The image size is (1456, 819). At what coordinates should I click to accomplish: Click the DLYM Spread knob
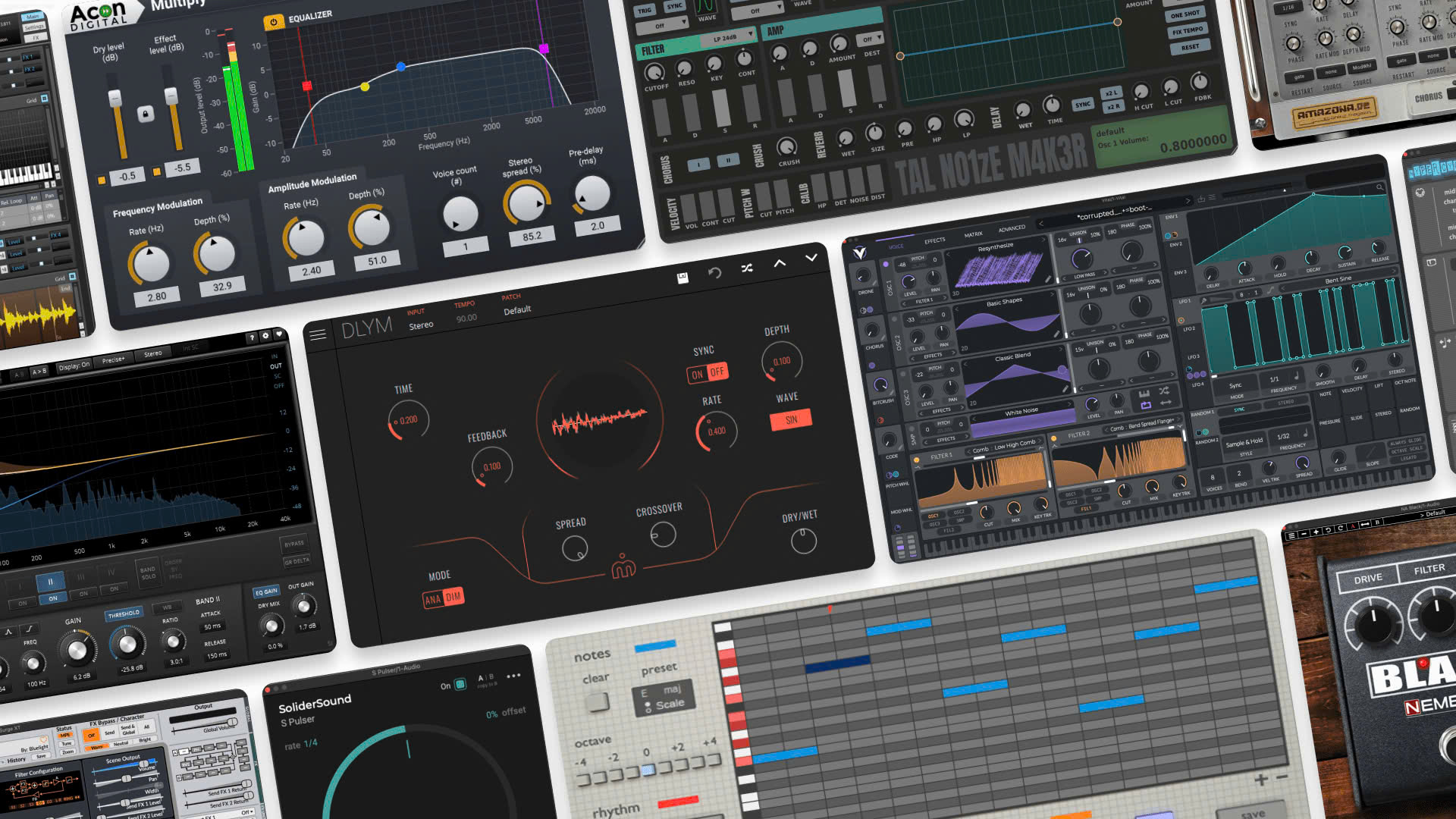click(575, 548)
